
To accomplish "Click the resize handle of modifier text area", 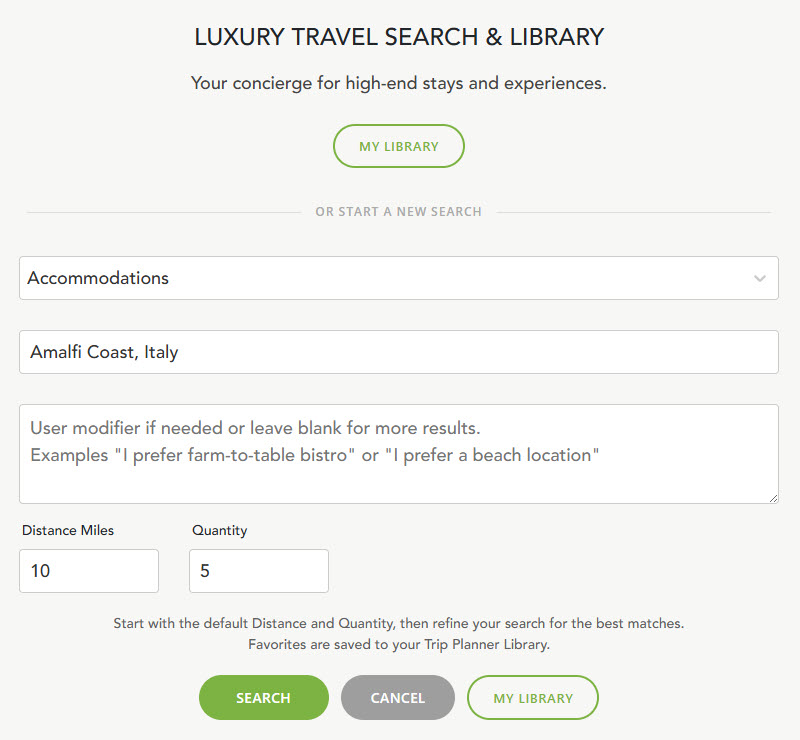I will click(773, 498).
